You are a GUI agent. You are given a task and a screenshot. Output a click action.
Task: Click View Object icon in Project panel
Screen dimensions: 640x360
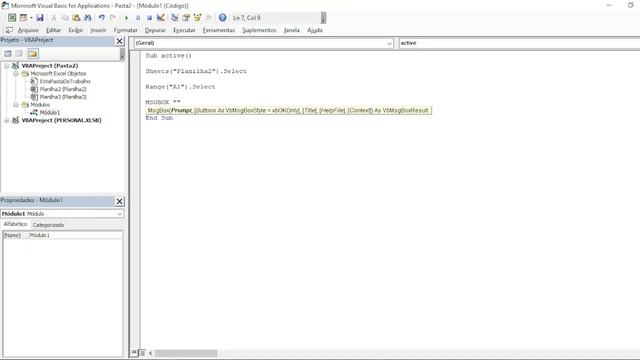pos(19,53)
